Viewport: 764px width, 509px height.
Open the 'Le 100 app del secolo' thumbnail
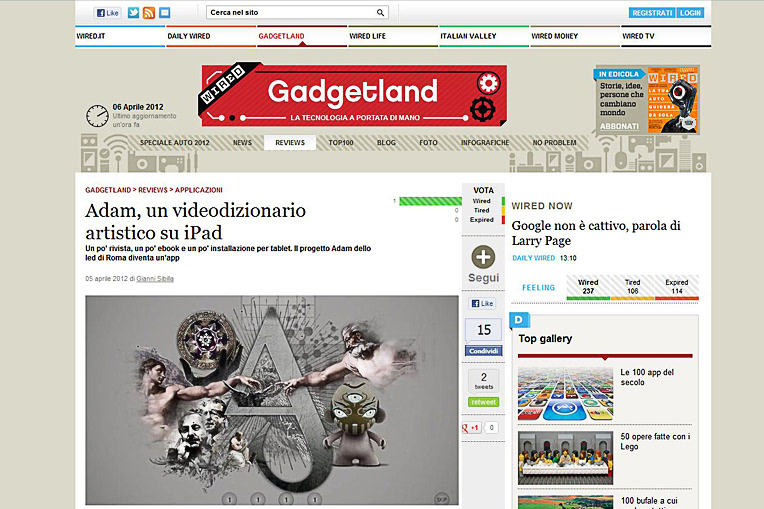566,394
